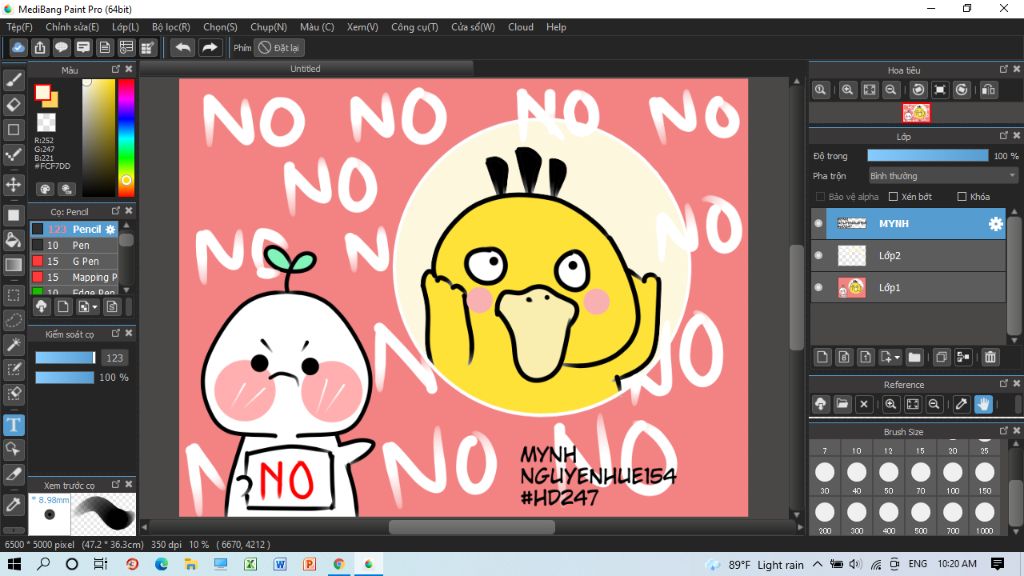Open the Chỉnh sửa(E) menu
Viewport: 1024px width, 576px height.
[x=72, y=27]
